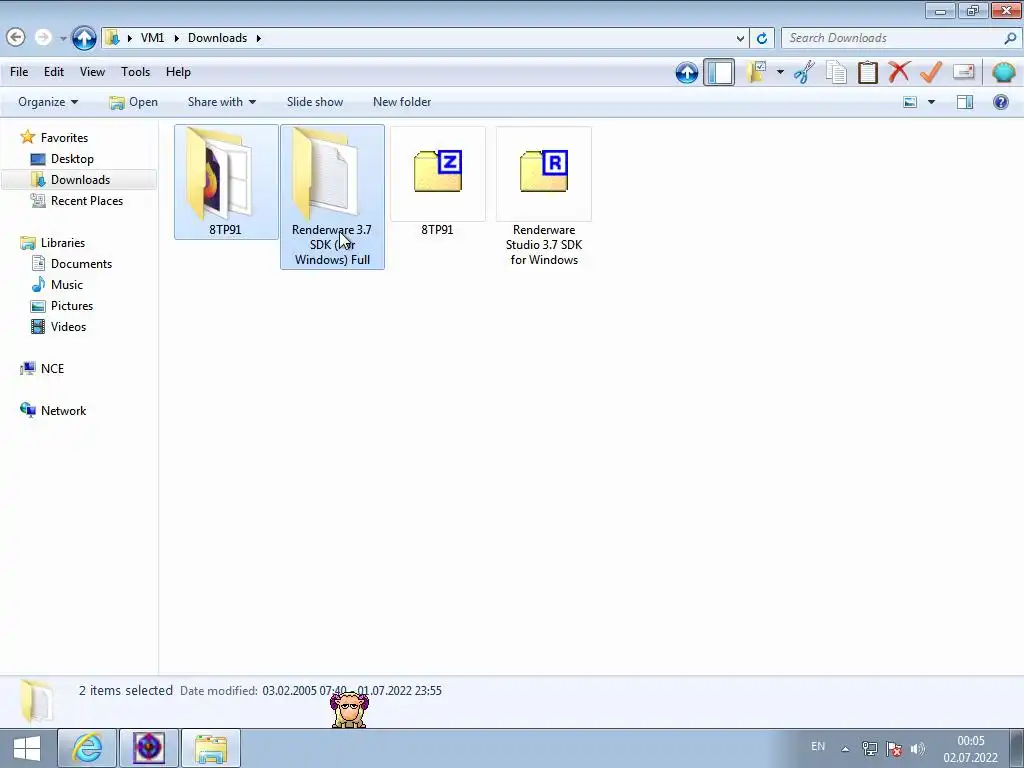Click the Up button beside the address bar
This screenshot has width=1024, height=768.
(84, 38)
